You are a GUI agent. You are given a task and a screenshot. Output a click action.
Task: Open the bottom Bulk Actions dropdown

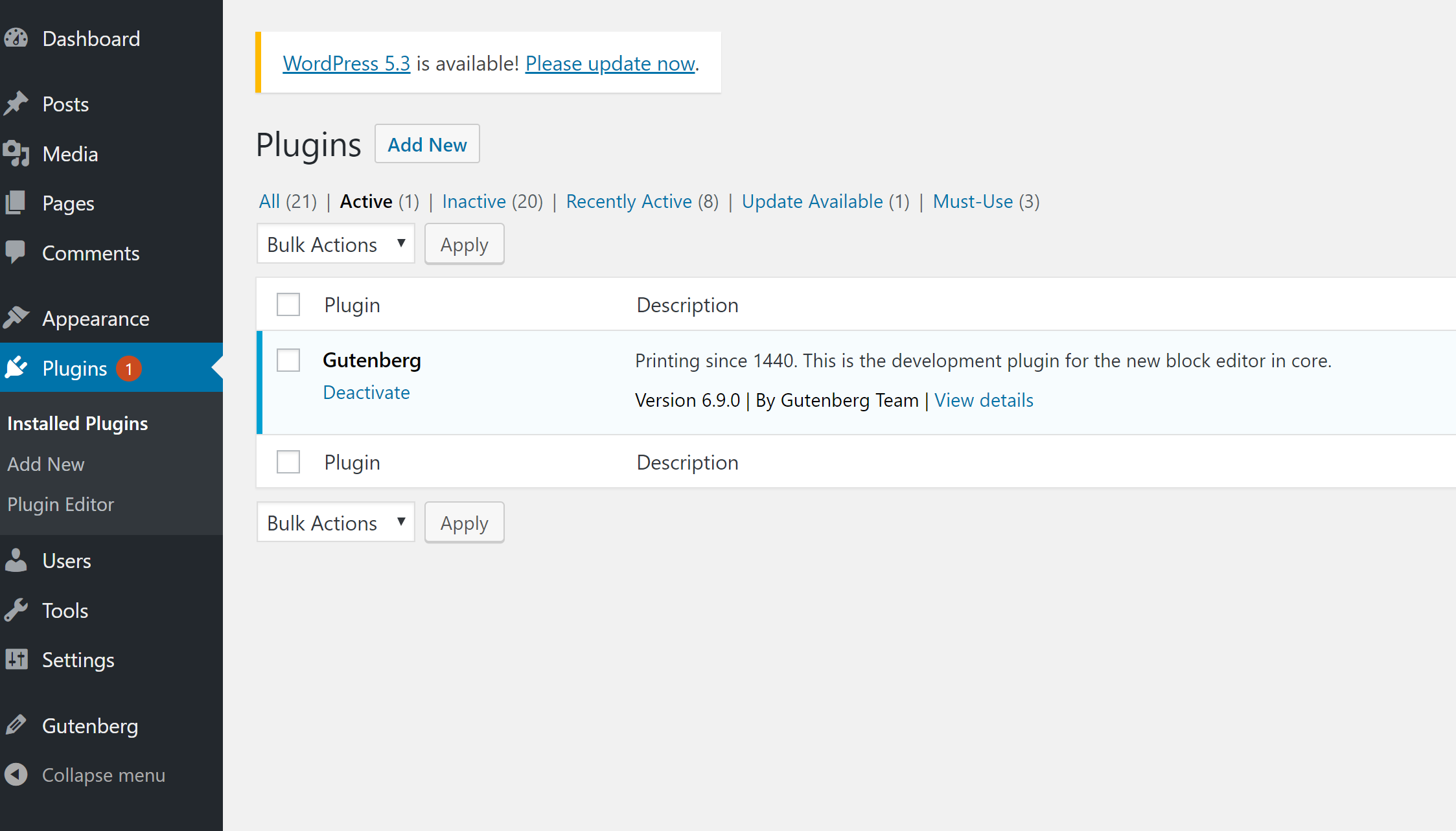point(336,523)
